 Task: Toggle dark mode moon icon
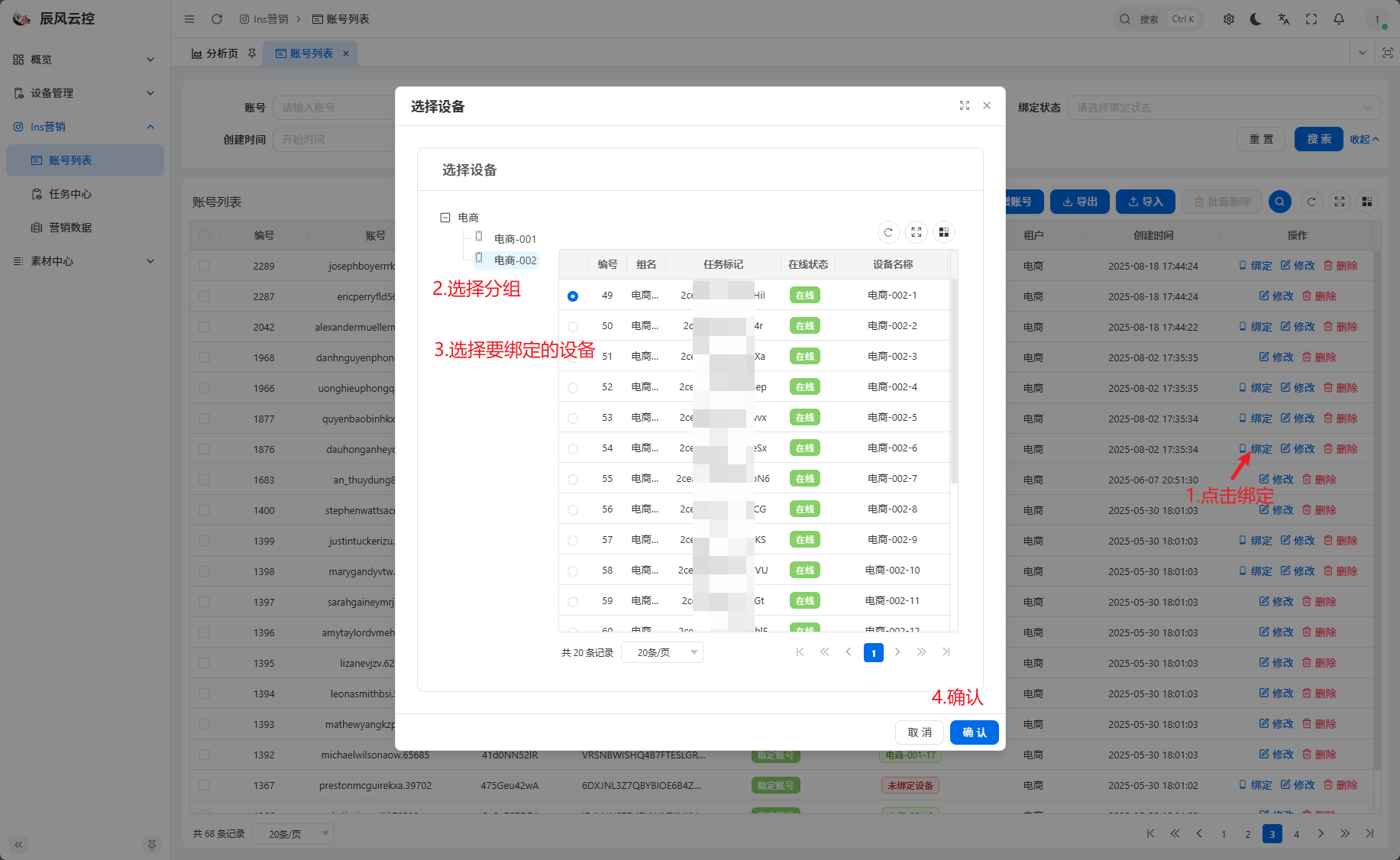1256,19
